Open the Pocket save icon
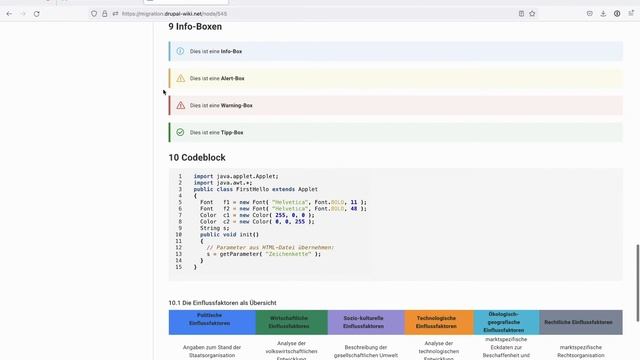Viewport: 640px width, 360px height. [590, 14]
